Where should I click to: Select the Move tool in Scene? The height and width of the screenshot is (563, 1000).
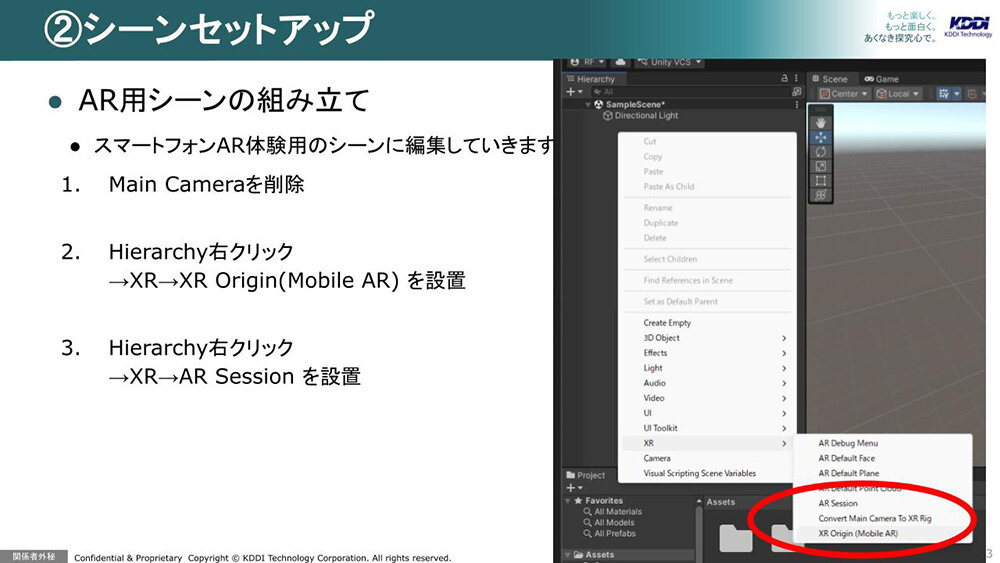821,135
